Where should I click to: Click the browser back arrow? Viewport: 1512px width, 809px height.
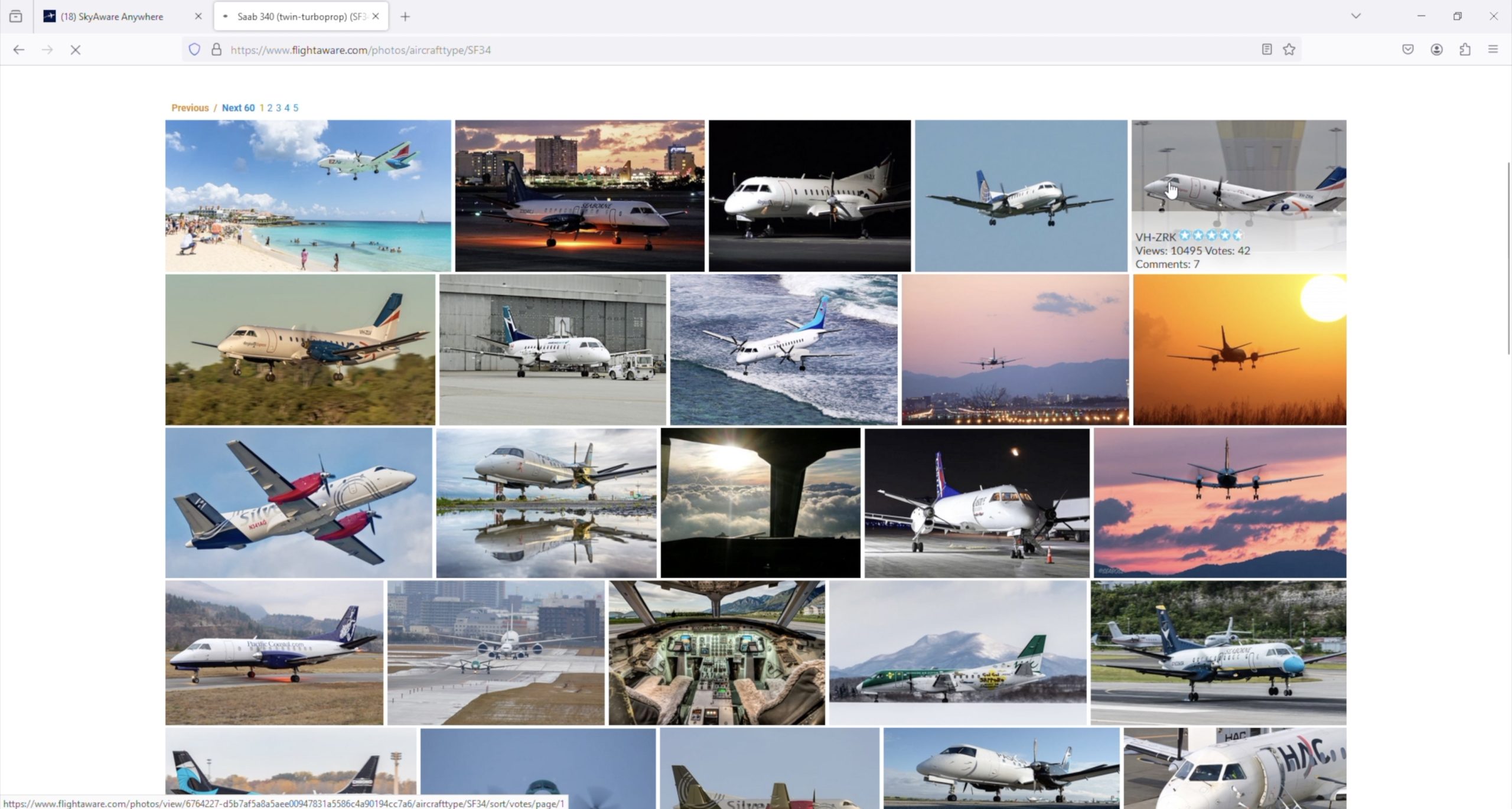pos(19,50)
